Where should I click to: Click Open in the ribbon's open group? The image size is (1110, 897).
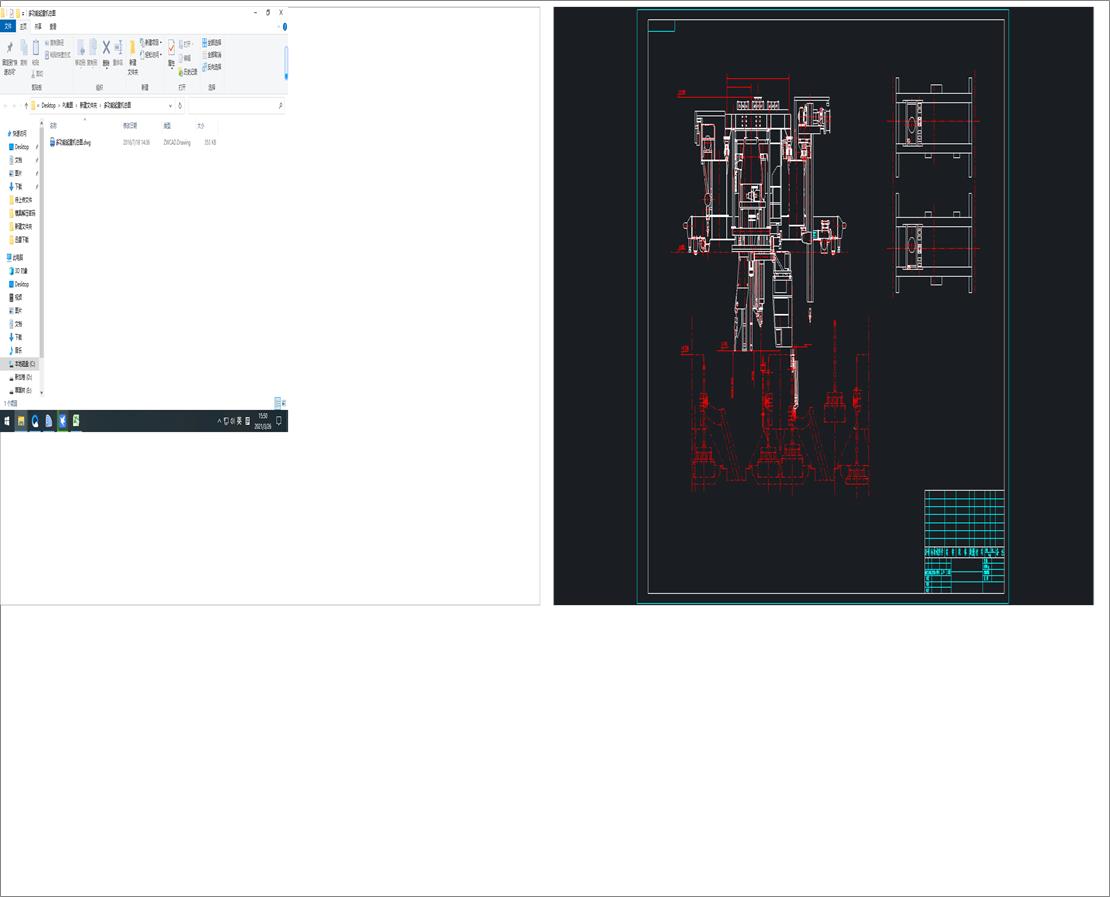pos(186,44)
